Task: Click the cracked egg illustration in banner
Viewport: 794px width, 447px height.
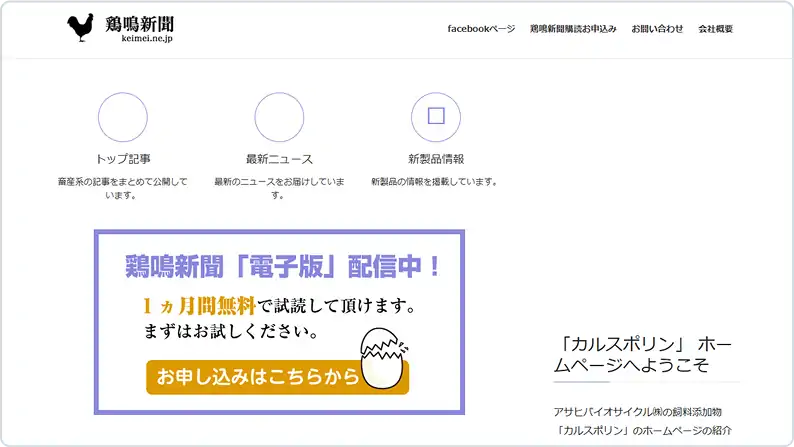Action: click(385, 357)
